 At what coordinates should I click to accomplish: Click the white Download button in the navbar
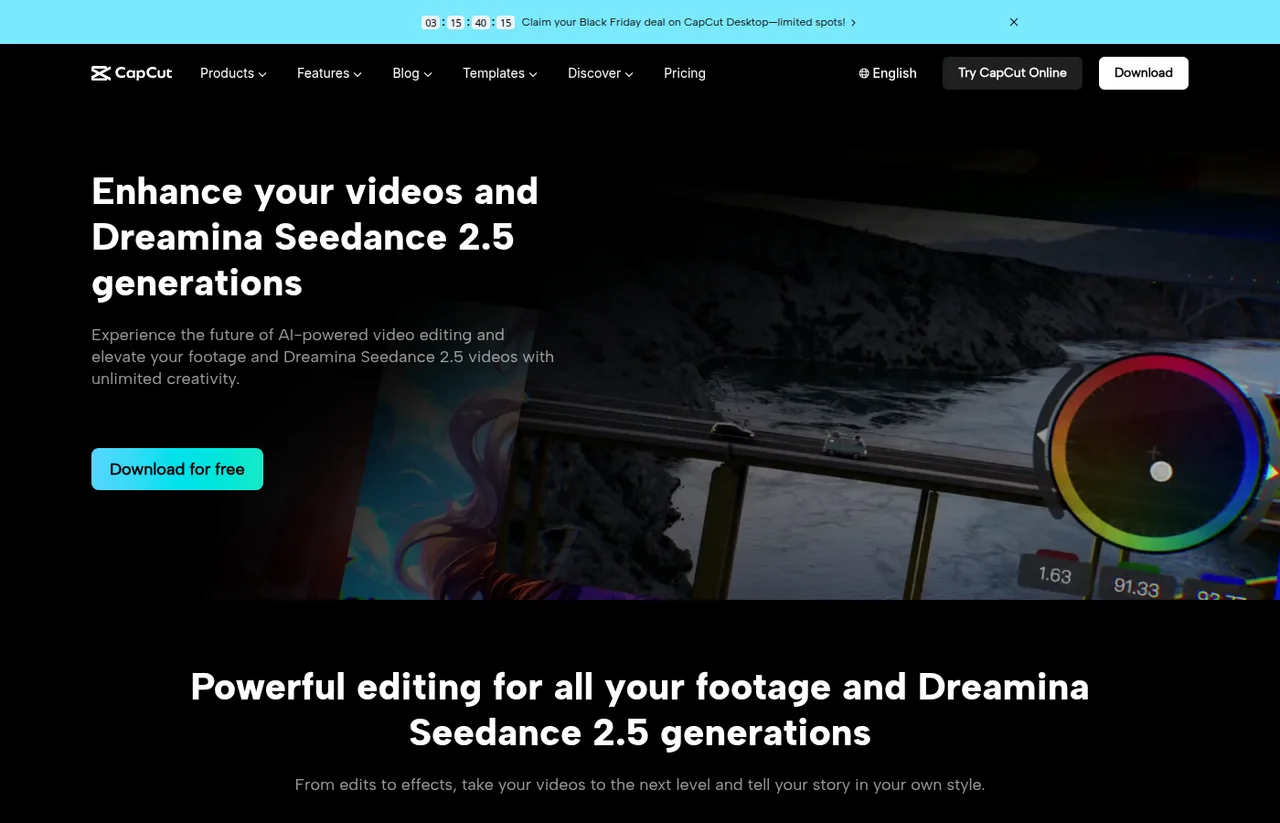[x=1143, y=73]
